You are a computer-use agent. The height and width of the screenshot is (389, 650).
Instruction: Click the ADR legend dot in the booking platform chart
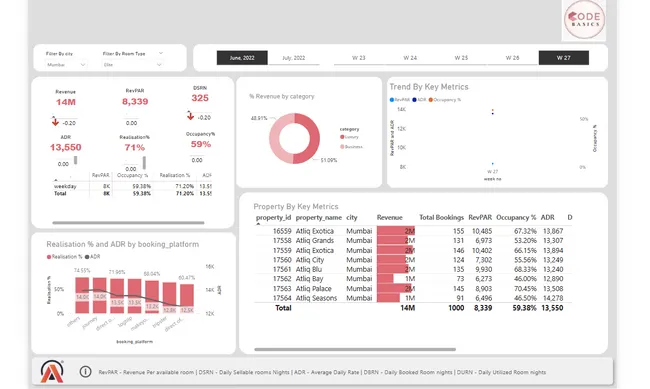coord(87,257)
